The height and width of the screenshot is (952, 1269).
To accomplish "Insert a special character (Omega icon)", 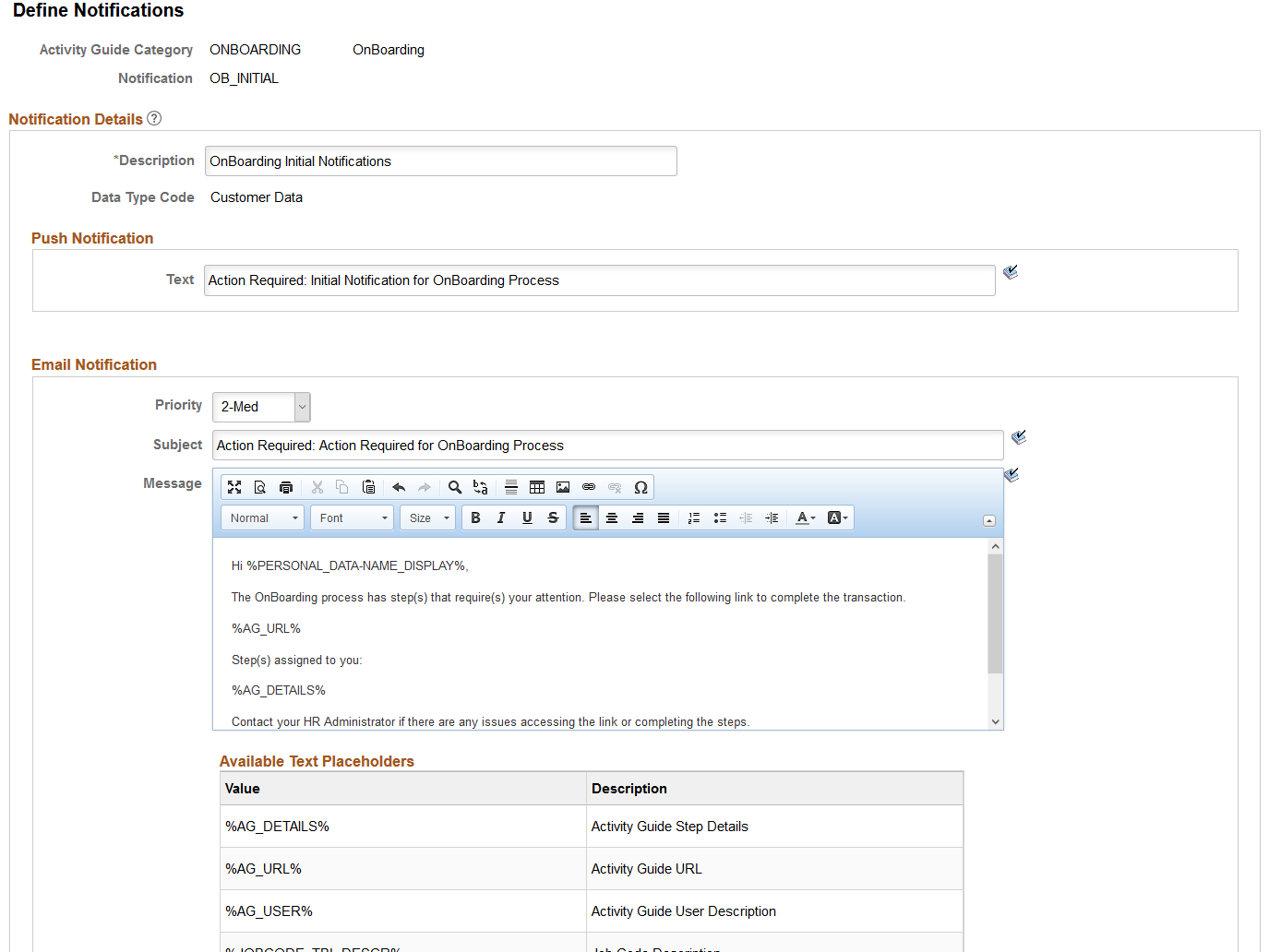I will point(640,487).
